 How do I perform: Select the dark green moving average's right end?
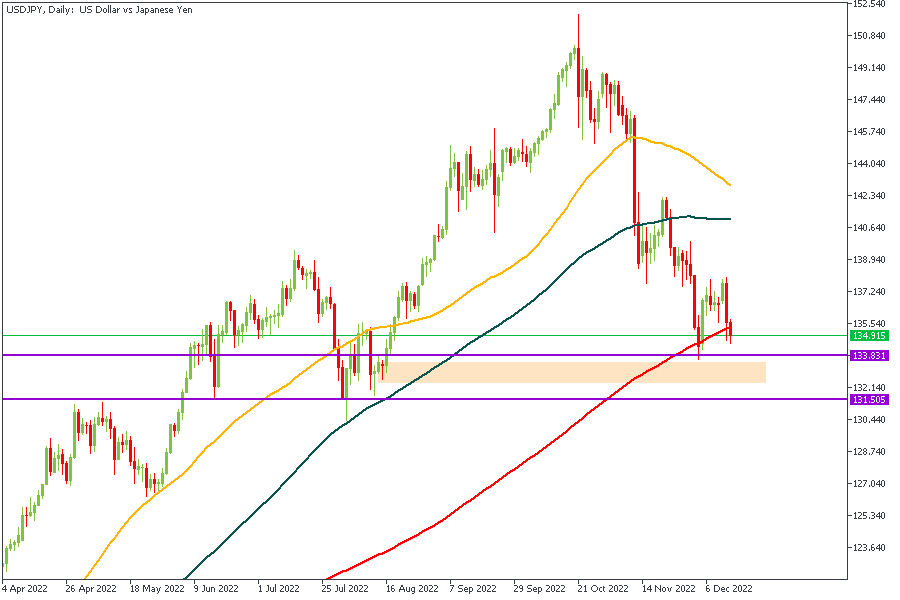[x=729, y=219]
